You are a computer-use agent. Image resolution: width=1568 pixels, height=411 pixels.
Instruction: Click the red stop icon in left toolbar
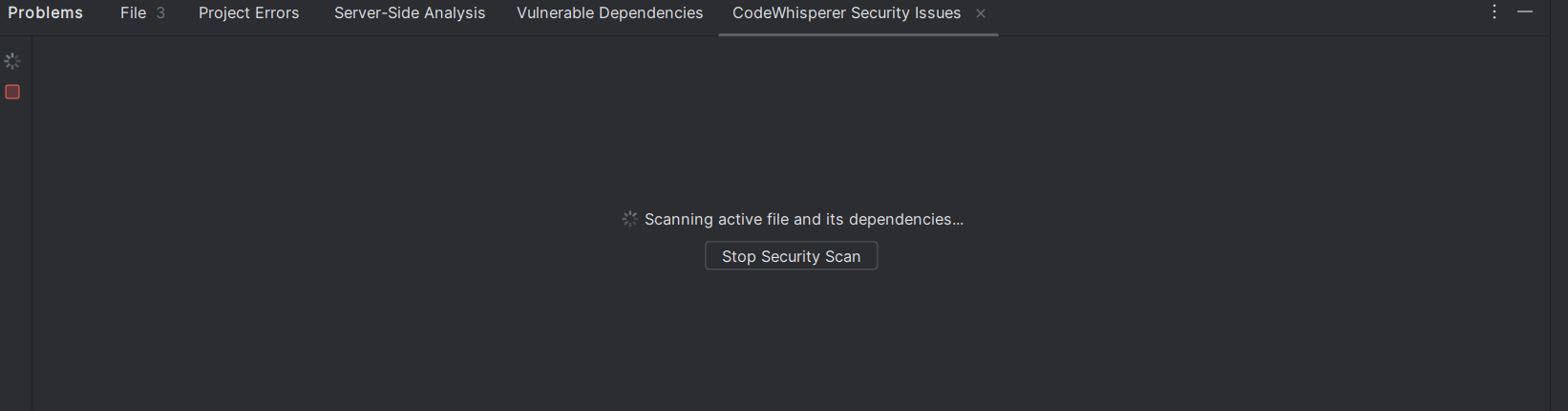(x=12, y=92)
